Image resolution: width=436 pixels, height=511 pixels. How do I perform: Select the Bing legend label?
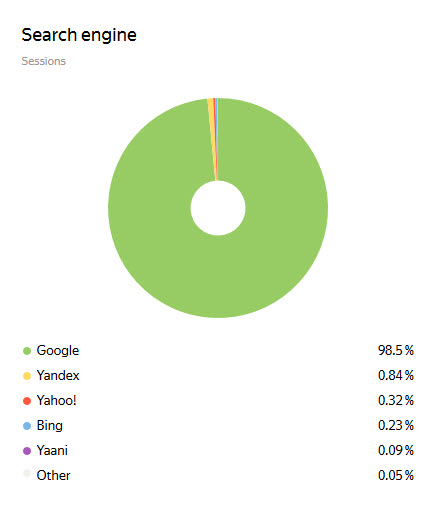[x=50, y=426]
